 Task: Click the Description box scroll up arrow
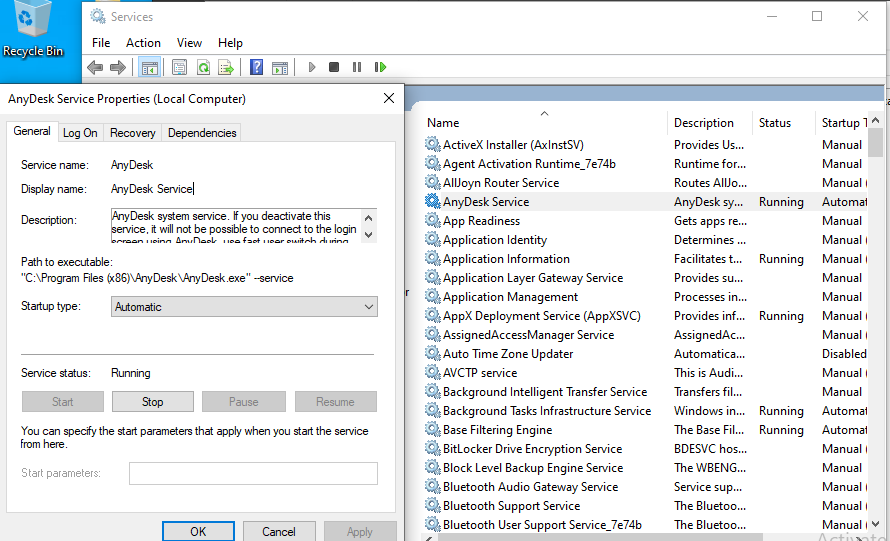(368, 217)
